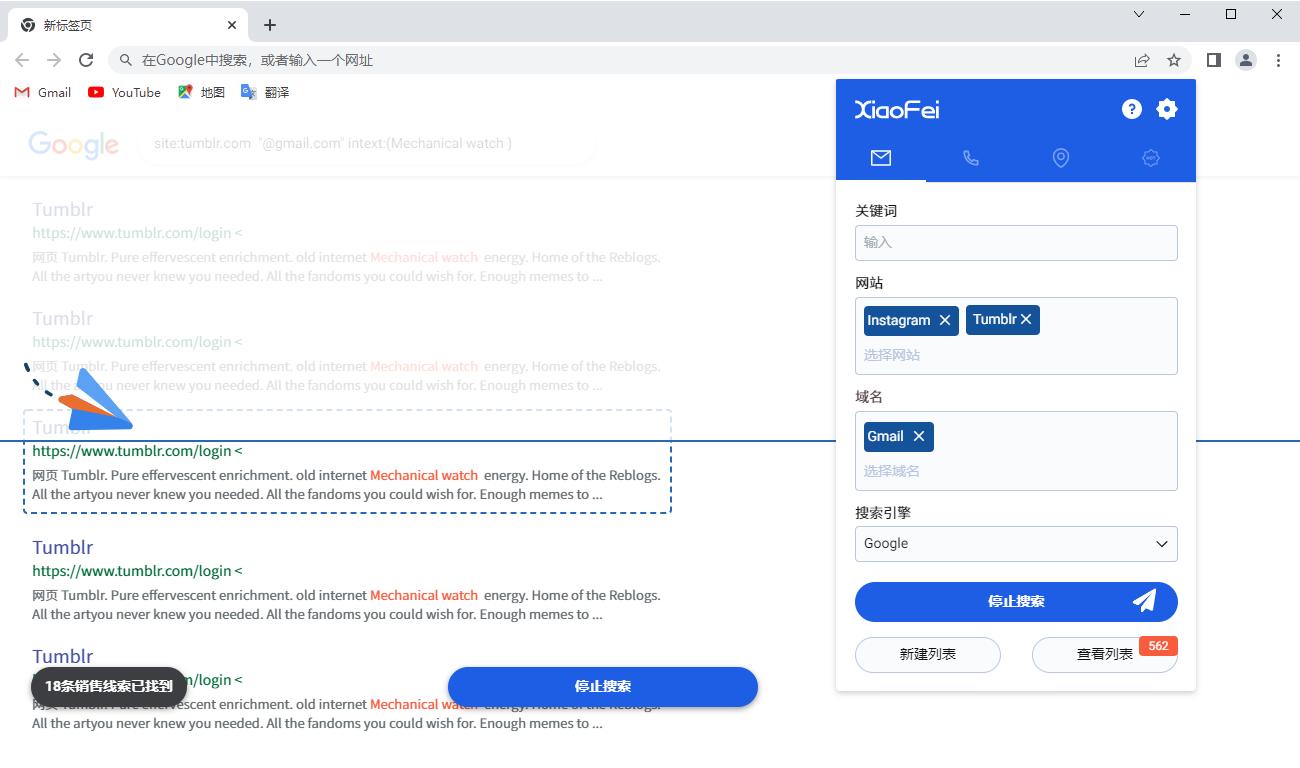This screenshot has width=1300, height=768.
Task: Open XiaoFei settings gear icon
Action: tap(1167, 109)
